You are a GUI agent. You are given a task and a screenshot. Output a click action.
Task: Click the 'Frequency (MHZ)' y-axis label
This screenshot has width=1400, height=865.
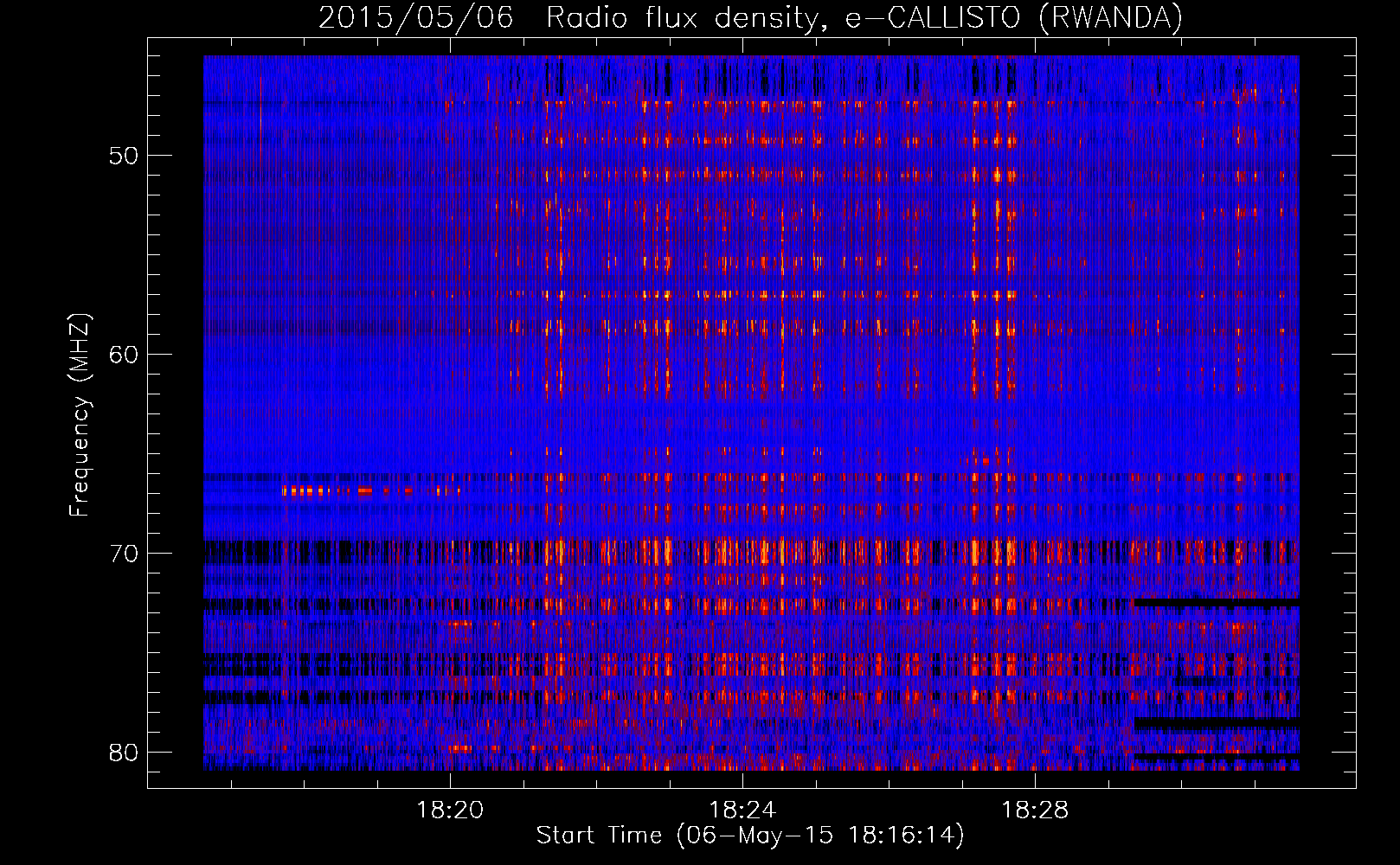pyautogui.click(x=80, y=415)
